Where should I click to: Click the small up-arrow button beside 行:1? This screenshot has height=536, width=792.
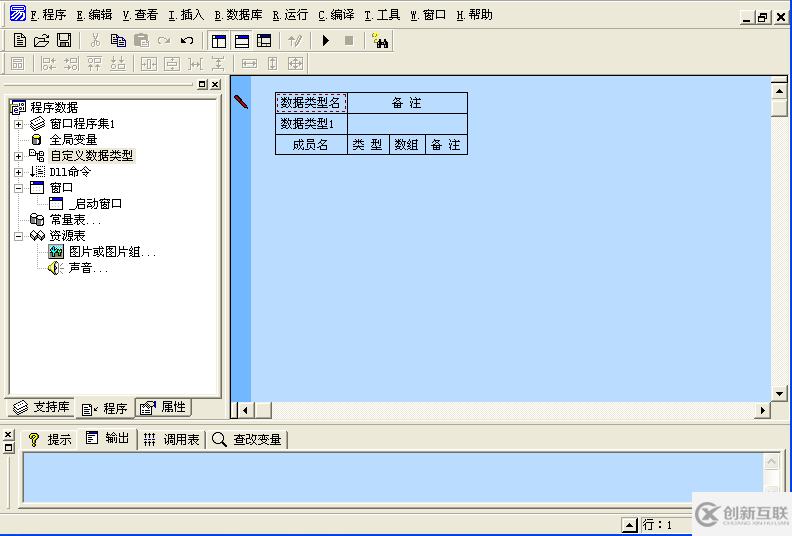tap(629, 525)
